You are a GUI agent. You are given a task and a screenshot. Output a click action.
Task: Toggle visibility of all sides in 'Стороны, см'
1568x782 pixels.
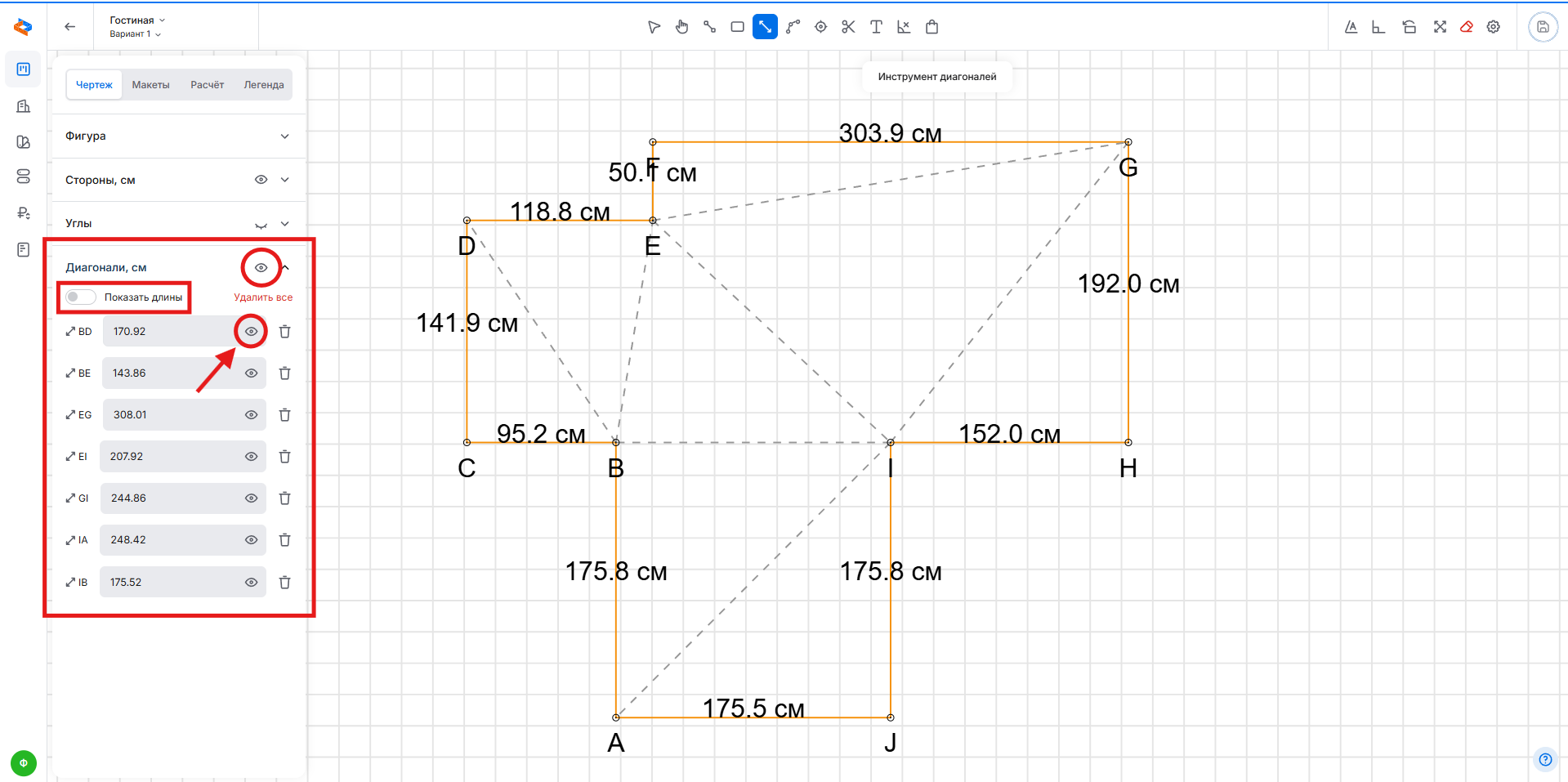point(261,180)
